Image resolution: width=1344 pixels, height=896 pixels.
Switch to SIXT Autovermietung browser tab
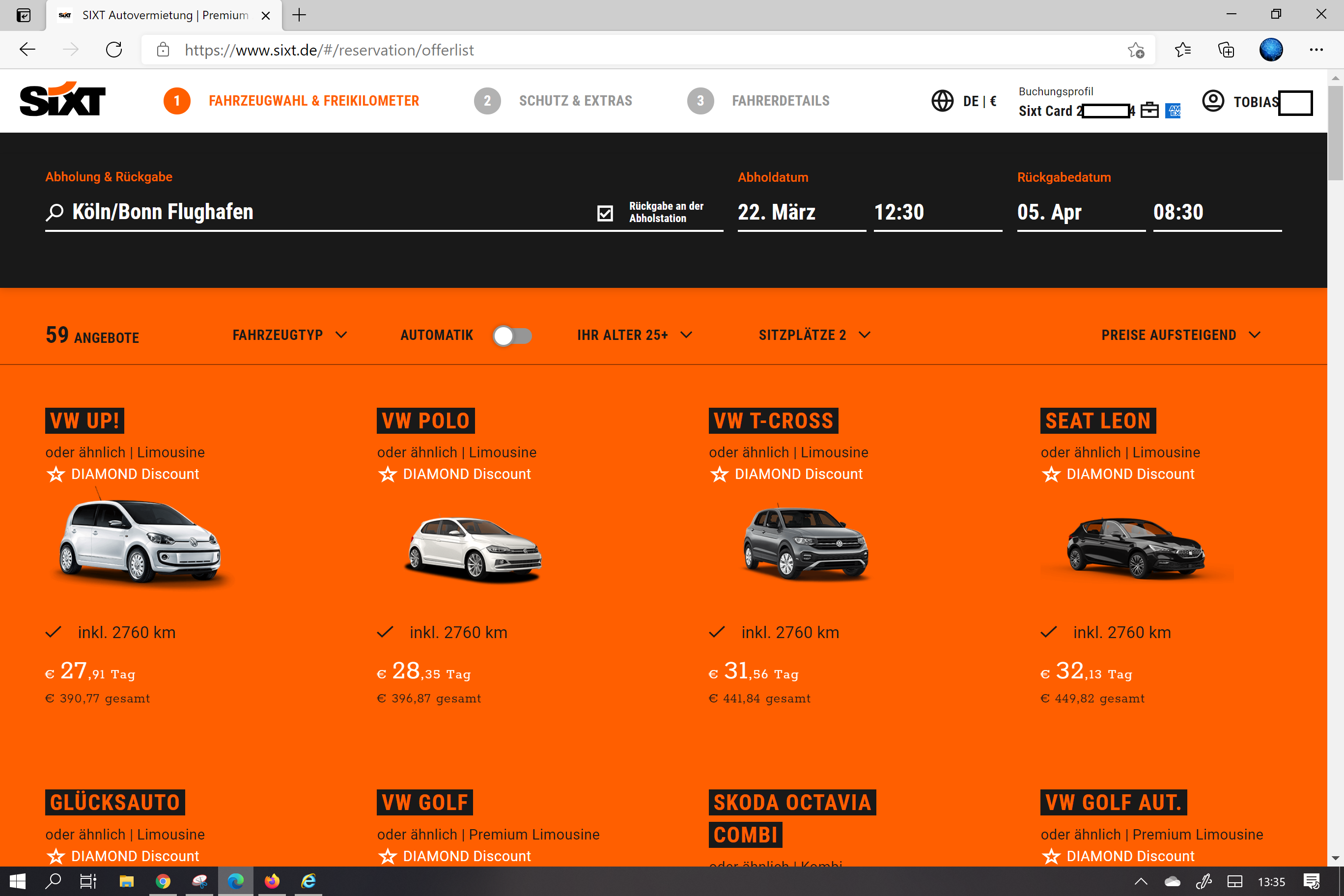pyautogui.click(x=164, y=15)
